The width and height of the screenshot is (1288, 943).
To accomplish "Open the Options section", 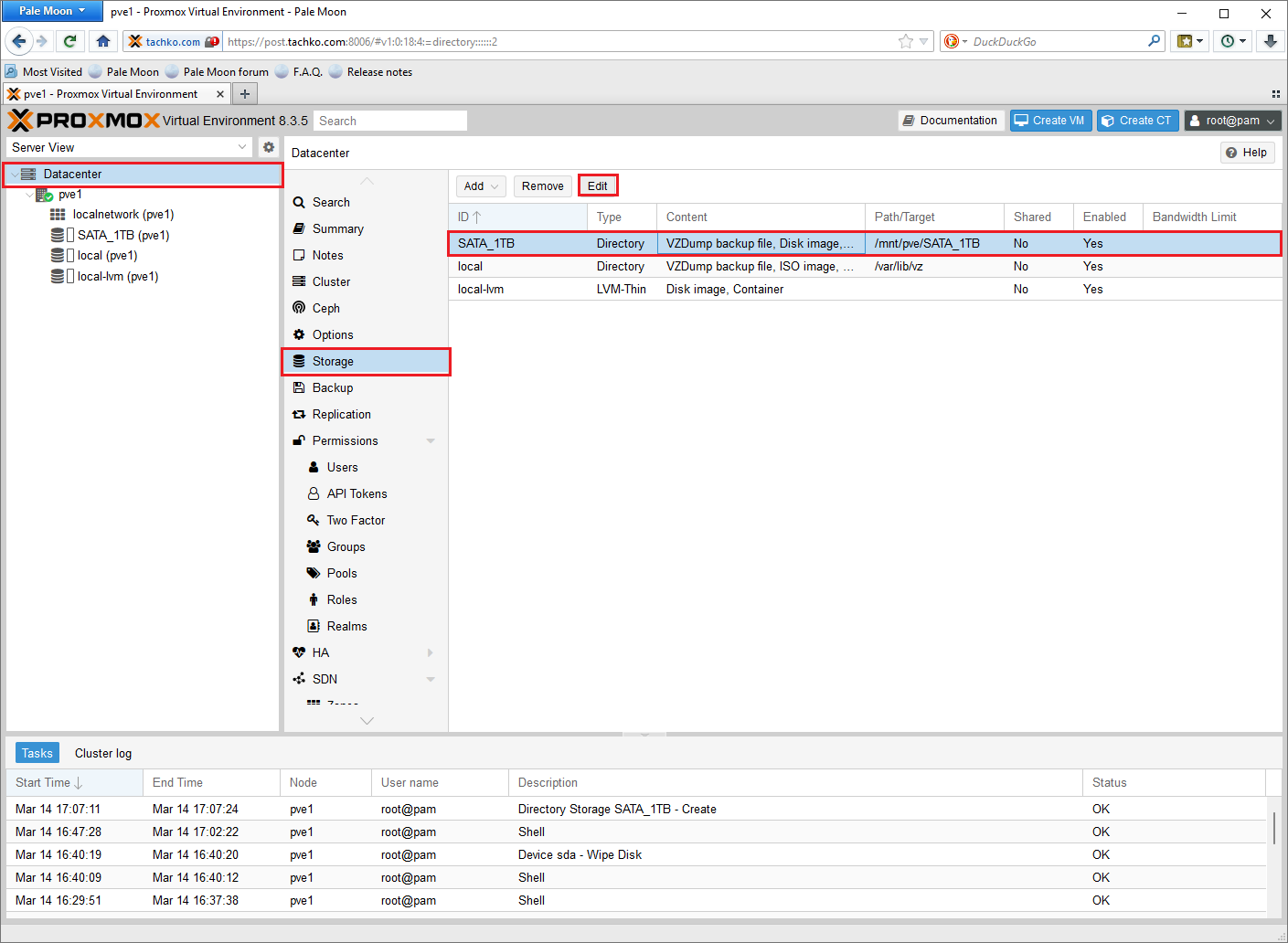I will 366,334.
